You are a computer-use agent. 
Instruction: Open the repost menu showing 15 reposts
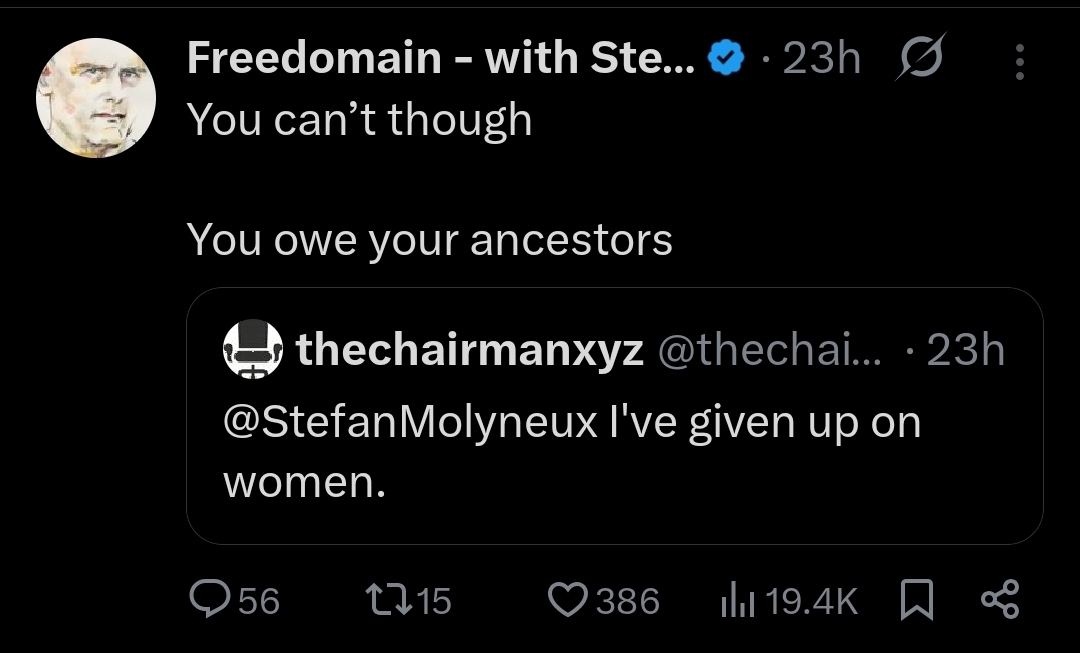[382, 600]
